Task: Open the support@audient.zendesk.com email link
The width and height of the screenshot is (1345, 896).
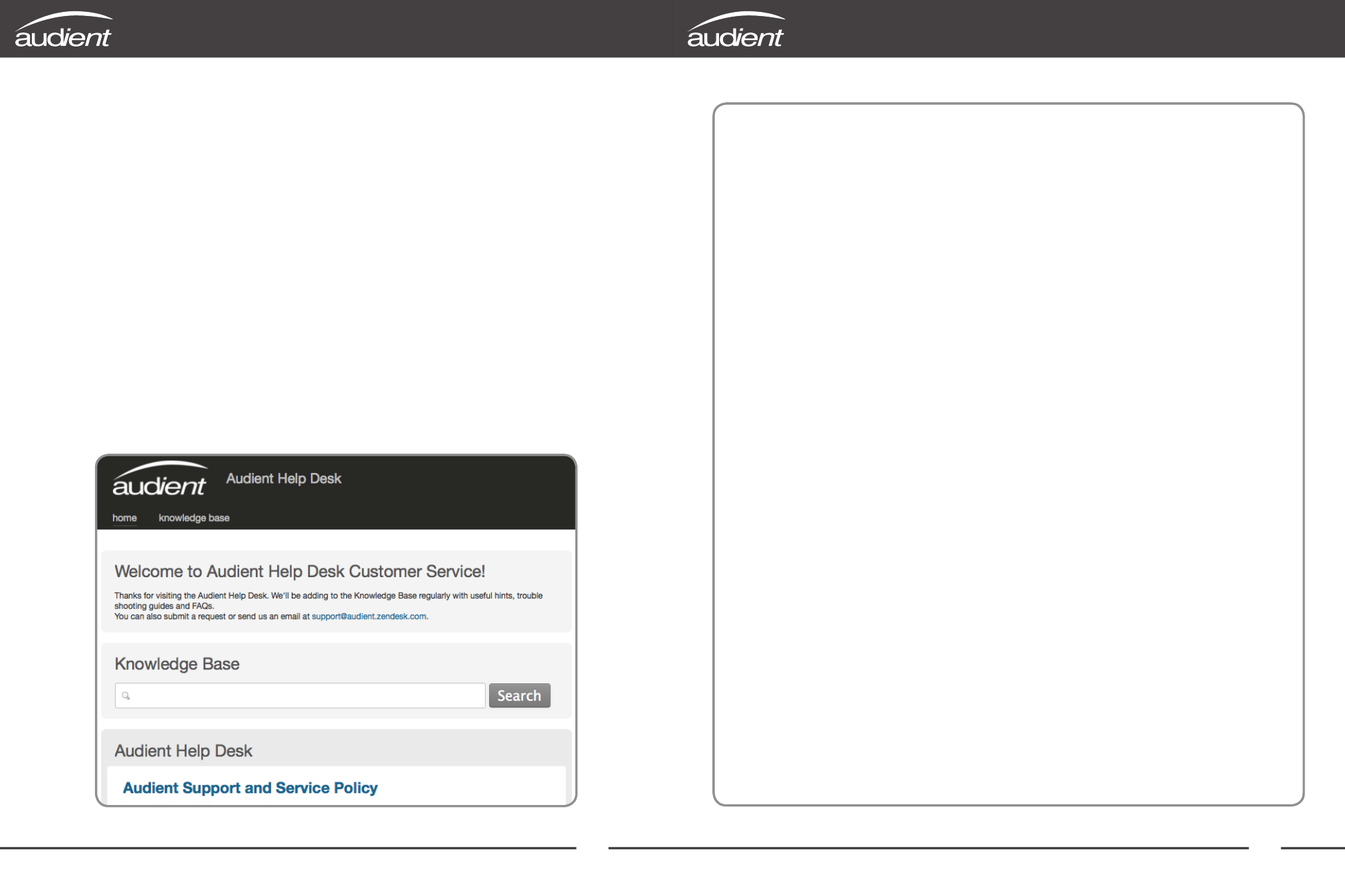Action: tap(369, 616)
